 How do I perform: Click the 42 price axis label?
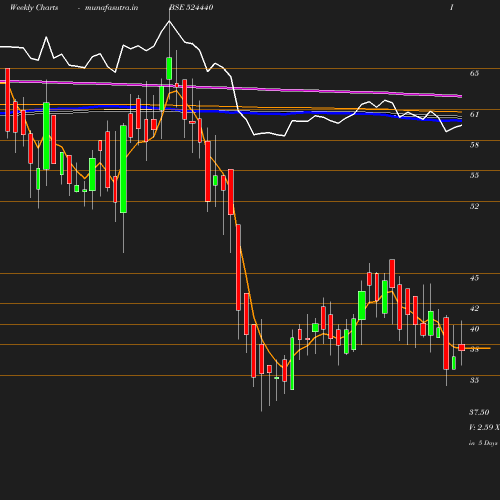474,309
